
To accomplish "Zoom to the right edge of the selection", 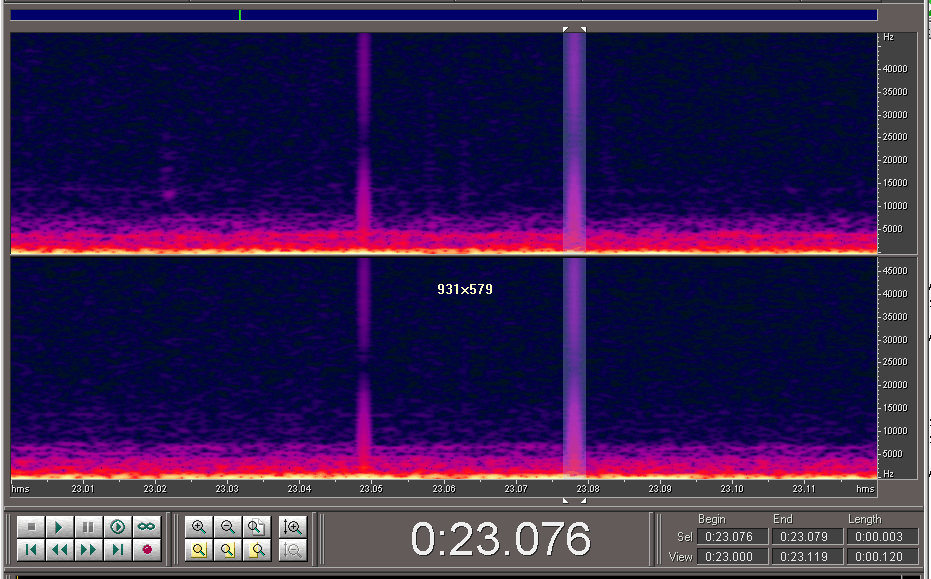I will point(256,550).
